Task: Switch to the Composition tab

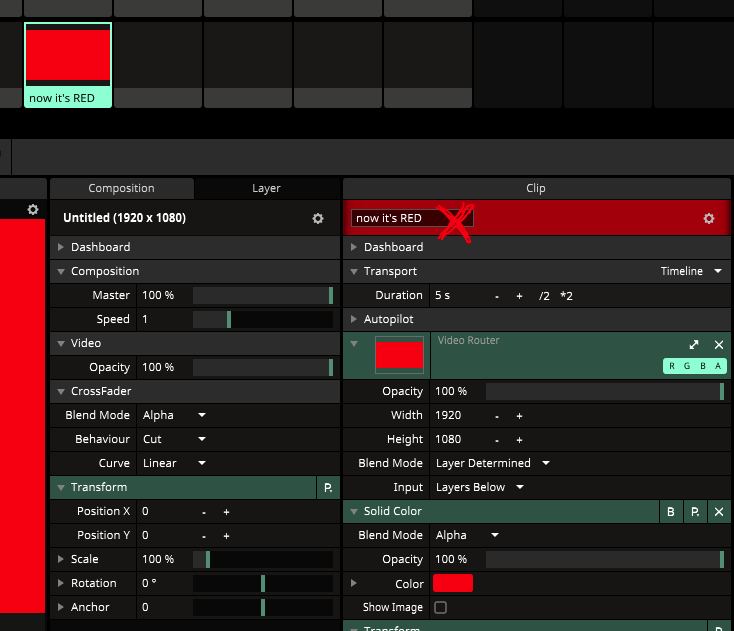Action: (121, 188)
